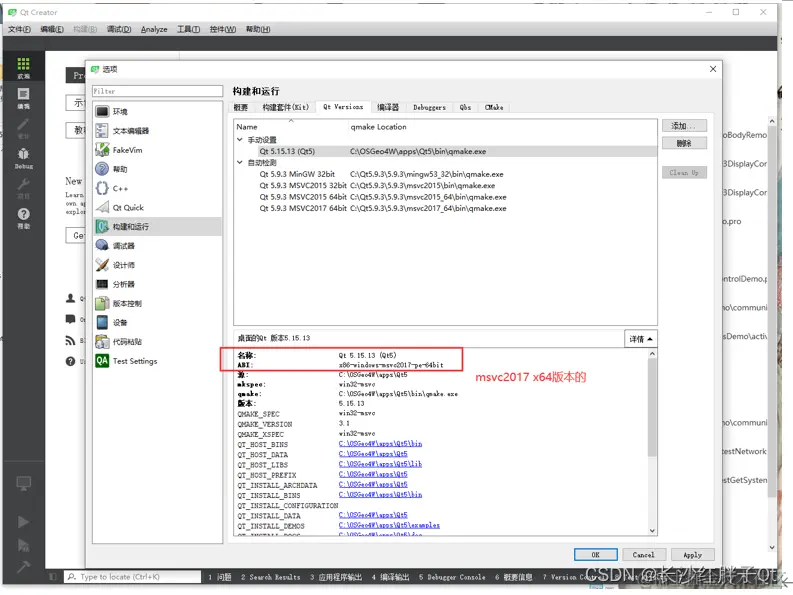Select the C++ options category

[158, 188]
